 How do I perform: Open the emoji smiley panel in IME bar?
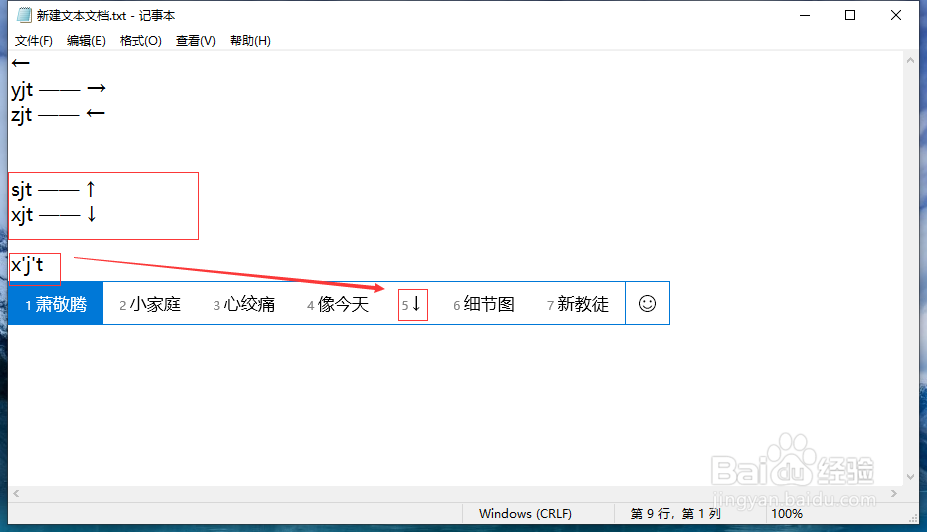(647, 304)
